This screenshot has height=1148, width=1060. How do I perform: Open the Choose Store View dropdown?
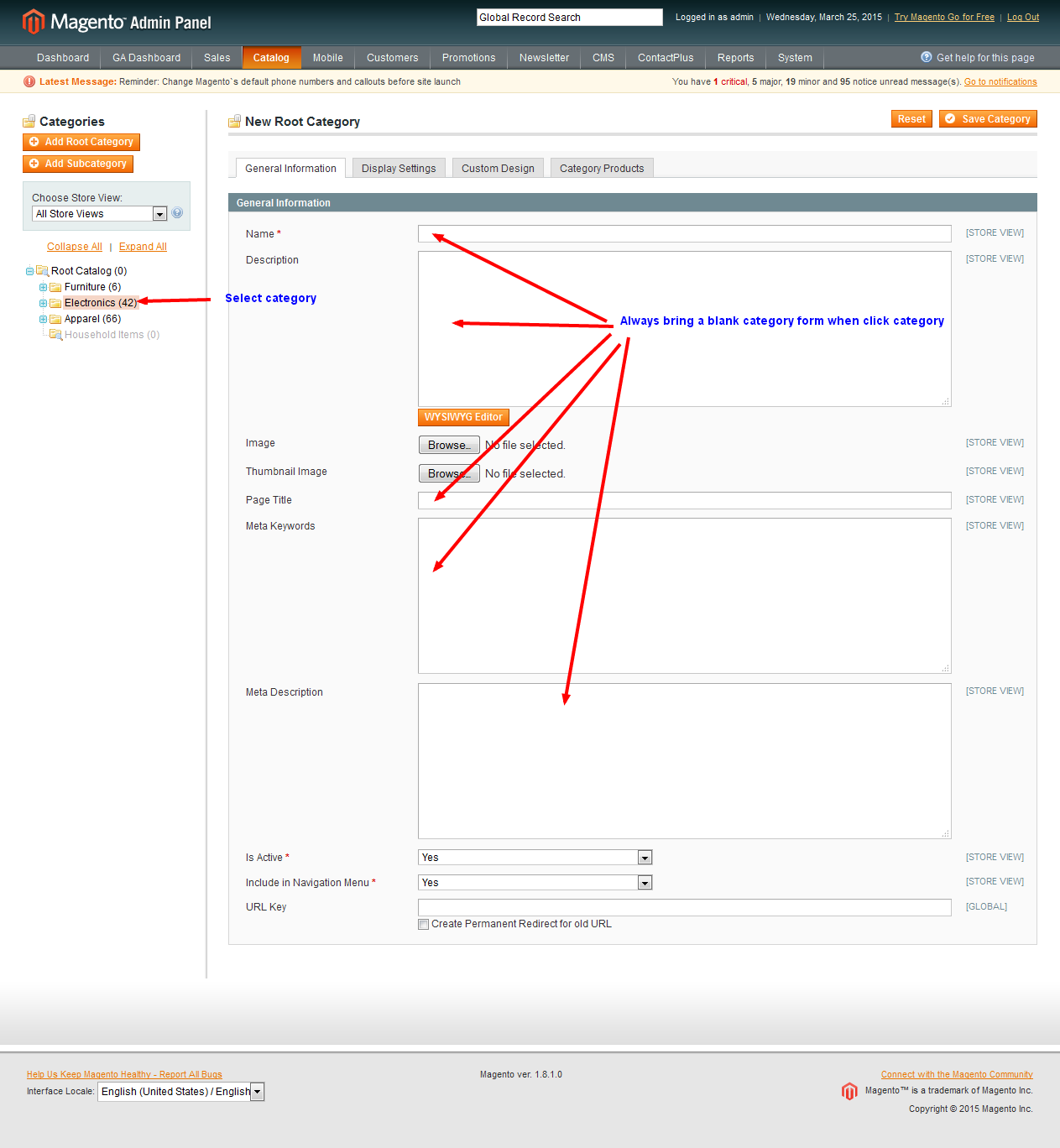click(100, 214)
